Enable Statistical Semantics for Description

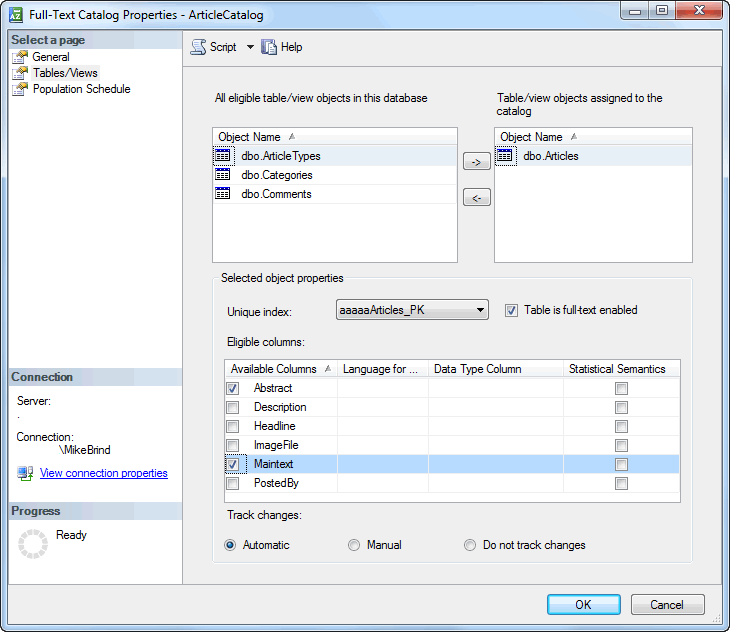click(x=621, y=407)
